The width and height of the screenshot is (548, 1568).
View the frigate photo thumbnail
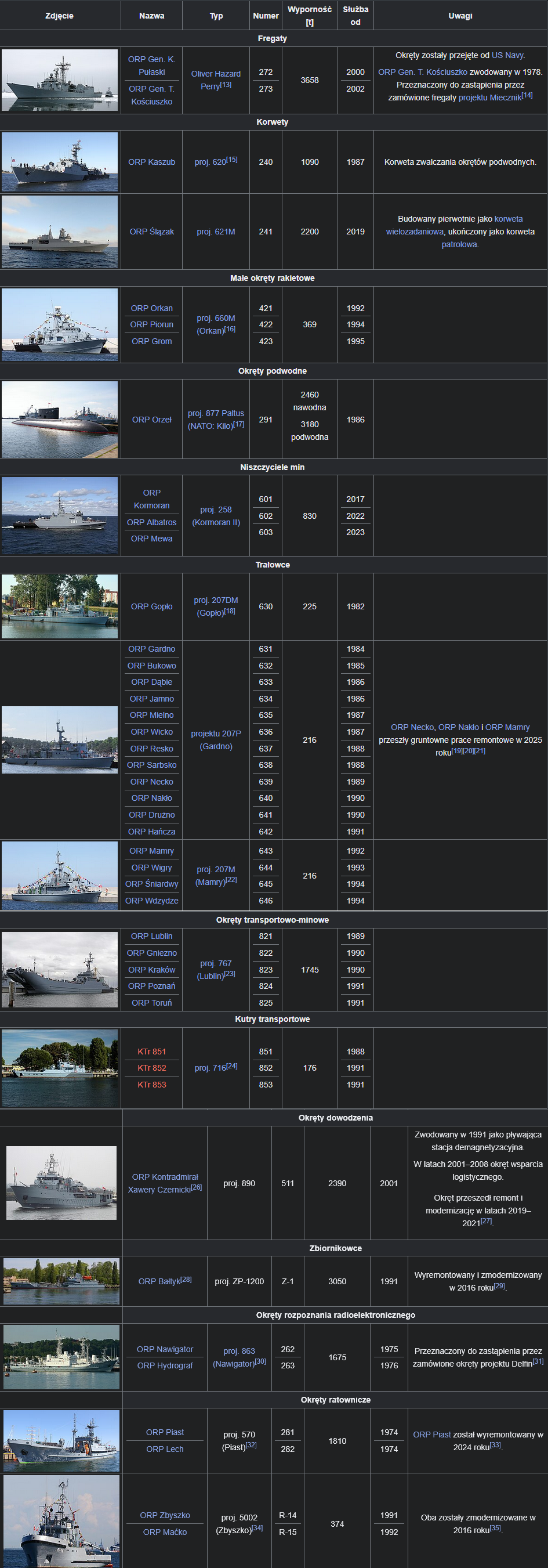[x=60, y=80]
